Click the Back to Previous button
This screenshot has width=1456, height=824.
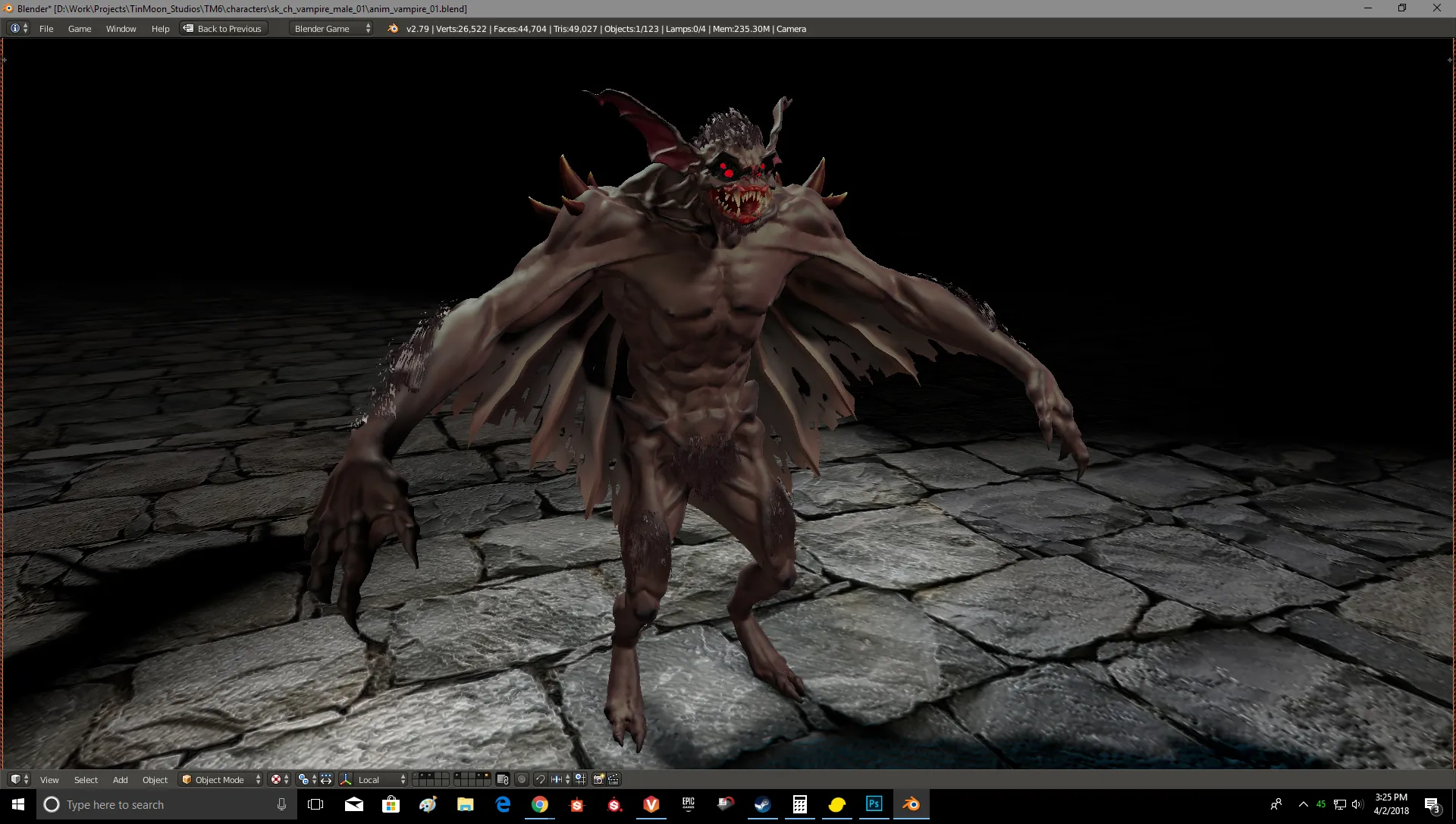224,29
